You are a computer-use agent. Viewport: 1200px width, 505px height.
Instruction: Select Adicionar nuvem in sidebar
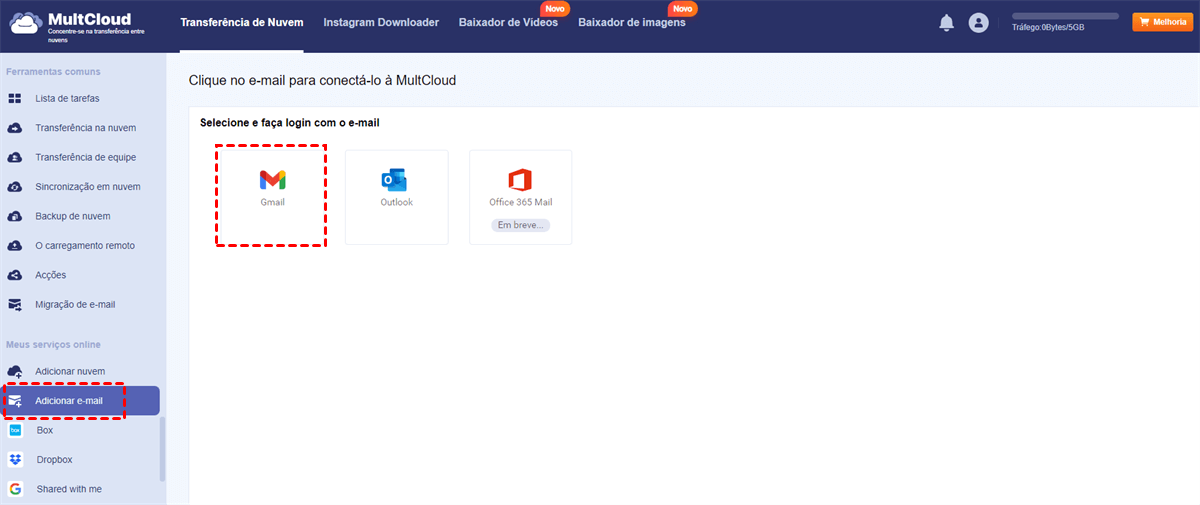coord(70,372)
